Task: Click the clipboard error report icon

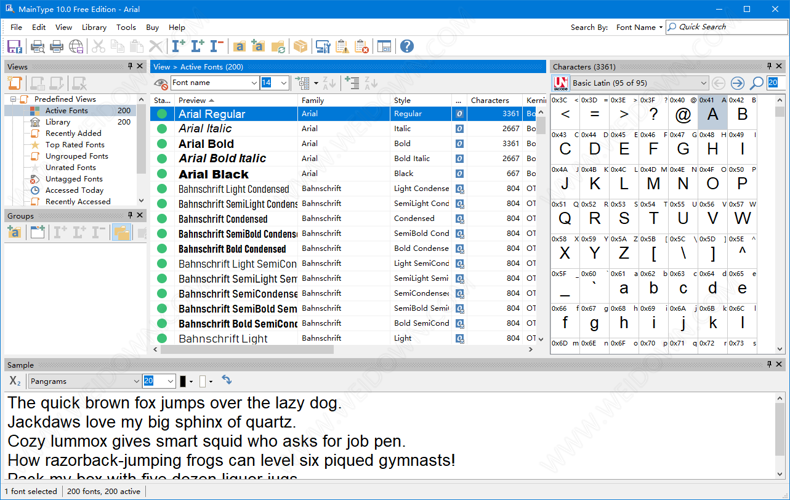Action: (362, 46)
